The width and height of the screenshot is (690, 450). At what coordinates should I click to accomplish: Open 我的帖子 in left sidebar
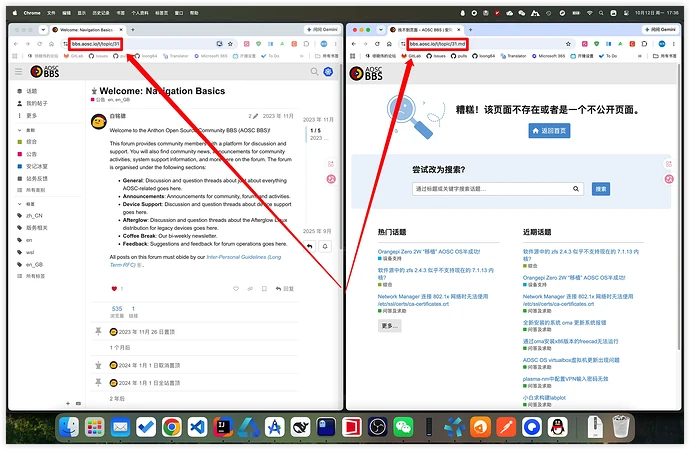click(x=32, y=103)
